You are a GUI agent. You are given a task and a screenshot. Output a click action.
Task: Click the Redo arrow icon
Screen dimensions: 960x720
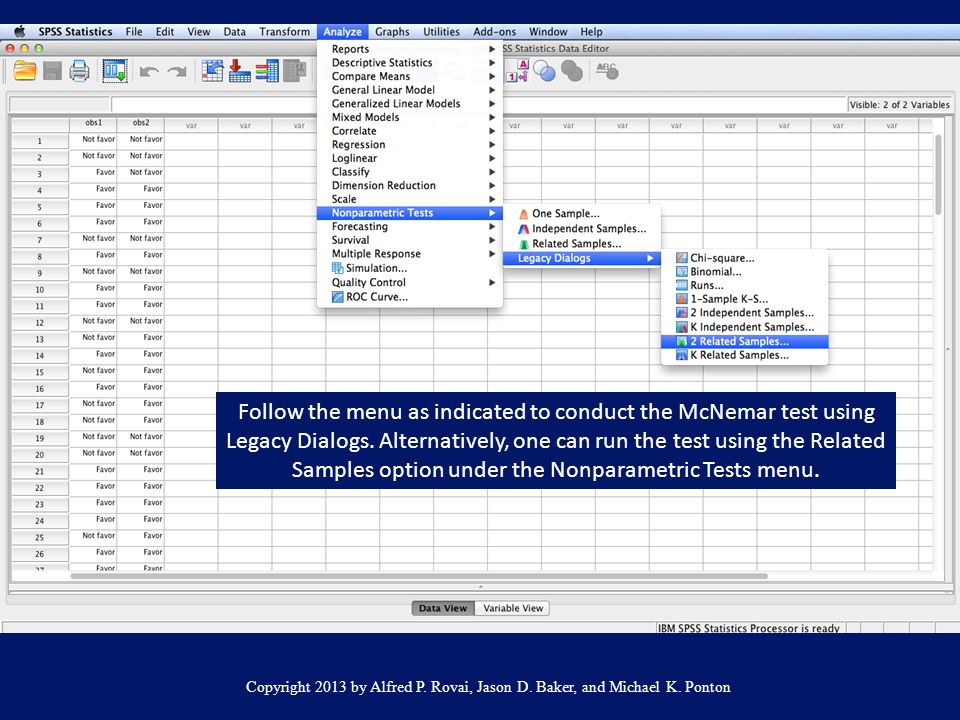click(177, 72)
